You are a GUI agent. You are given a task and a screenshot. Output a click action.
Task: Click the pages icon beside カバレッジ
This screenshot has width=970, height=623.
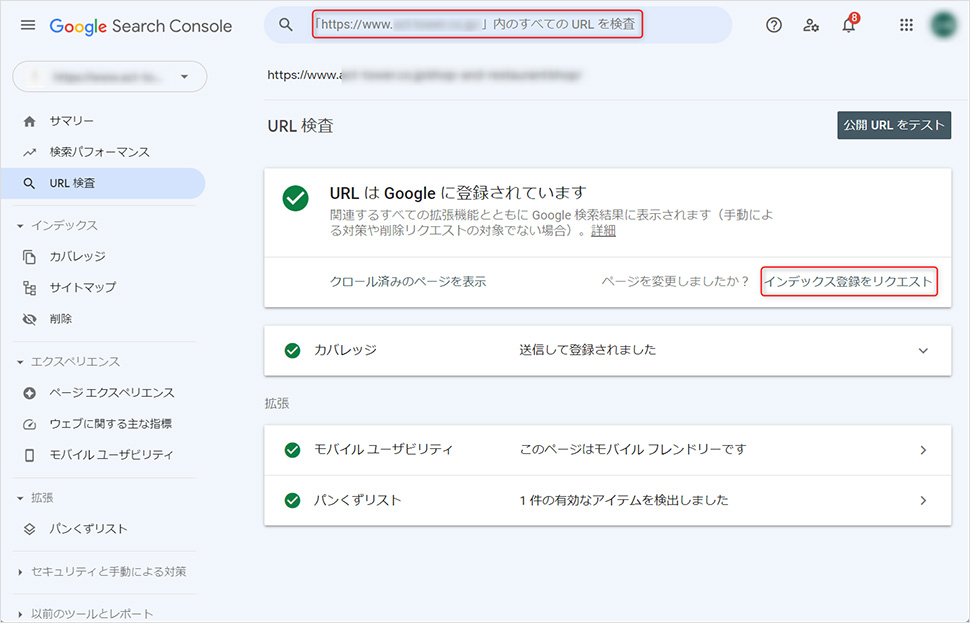click(x=29, y=257)
